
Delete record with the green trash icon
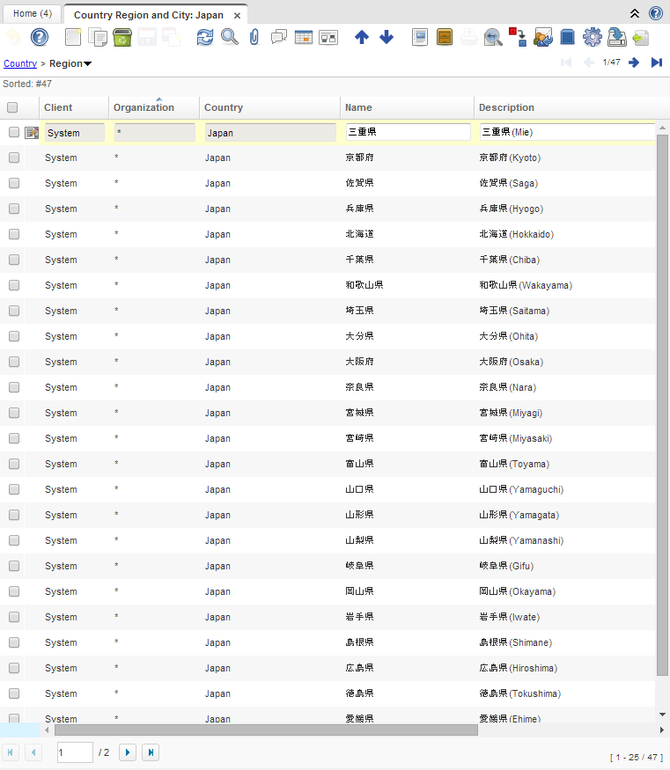coord(122,37)
